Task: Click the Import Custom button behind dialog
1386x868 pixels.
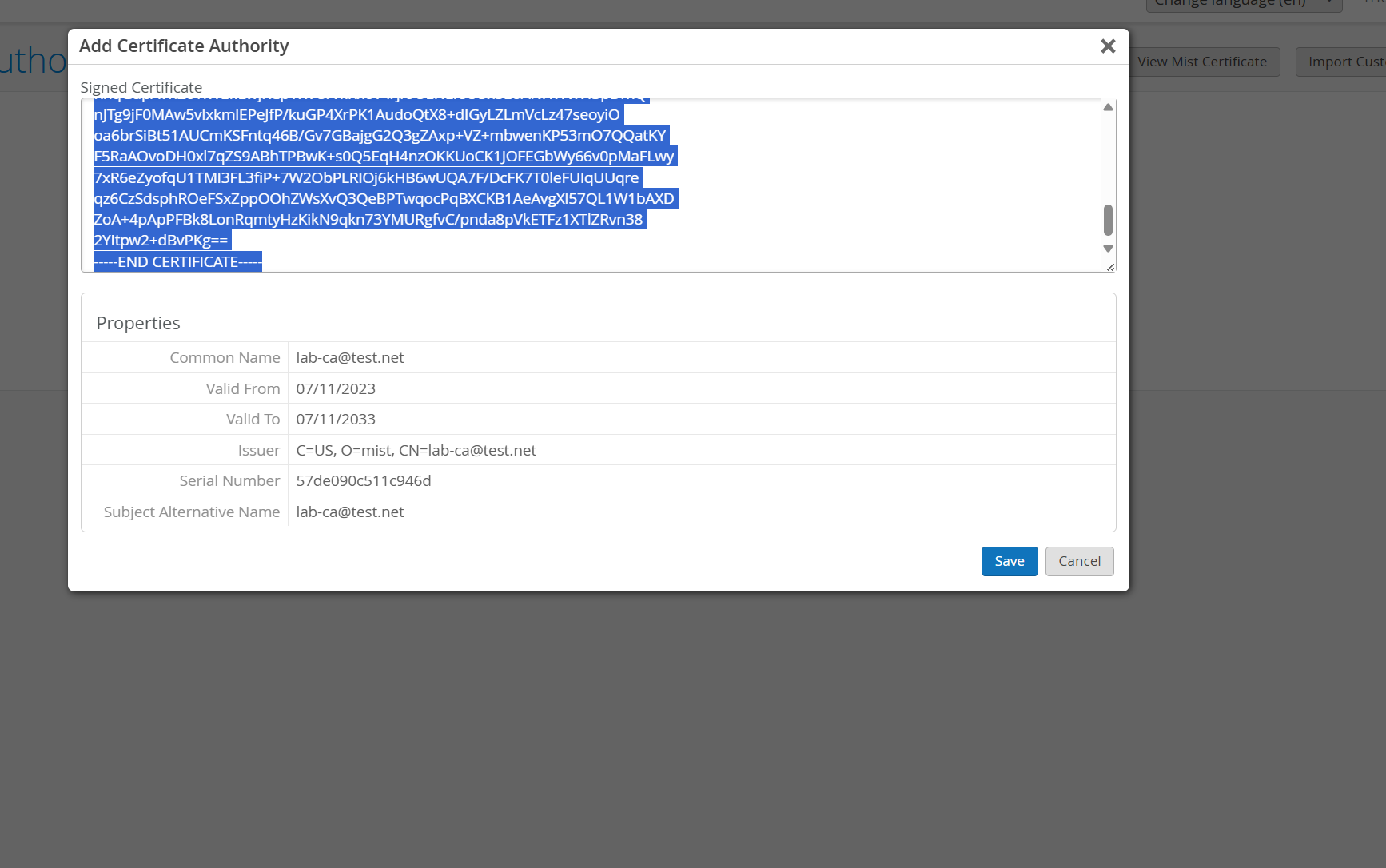Action: pos(1344,62)
